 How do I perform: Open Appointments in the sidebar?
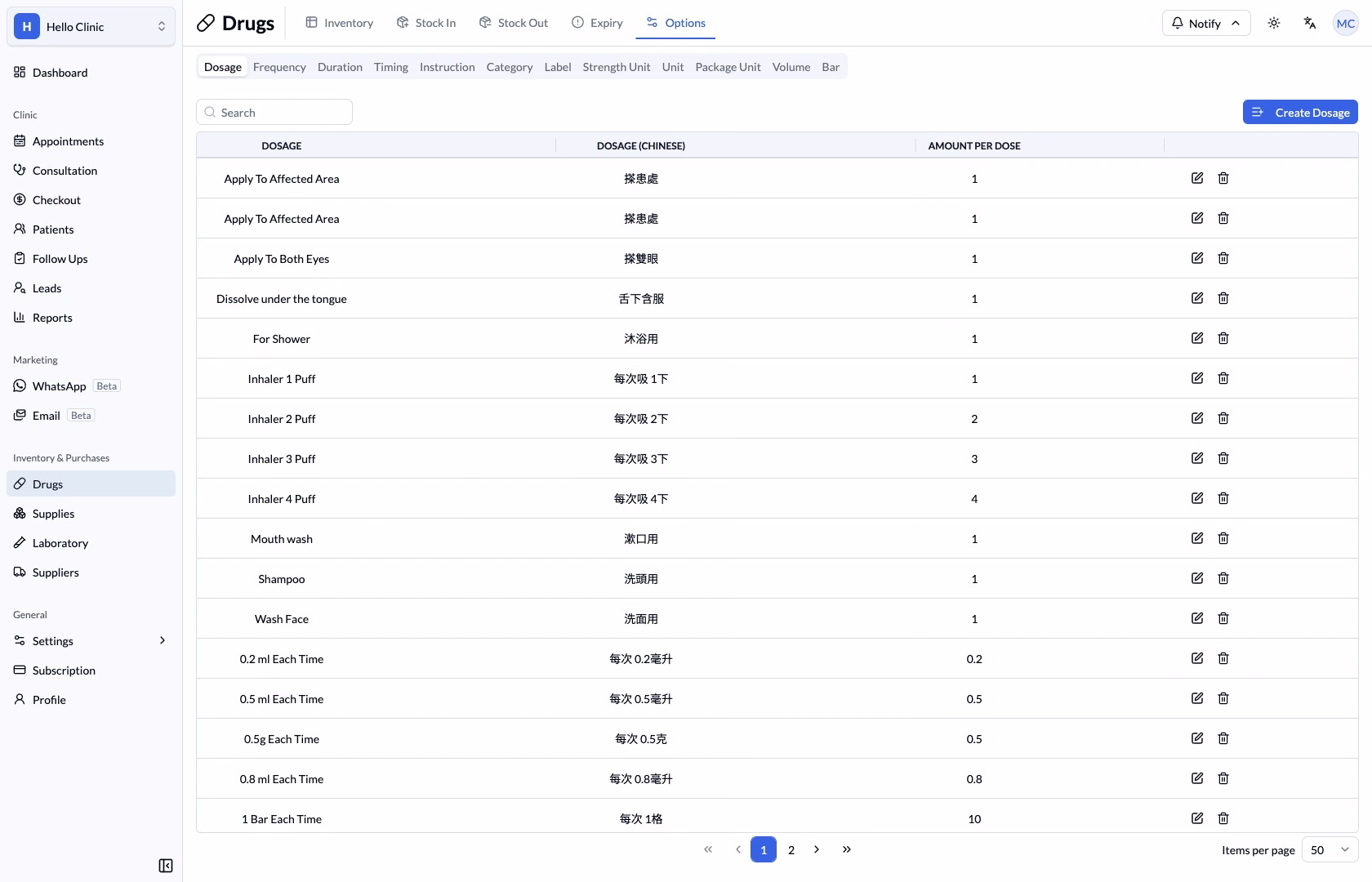(91, 141)
